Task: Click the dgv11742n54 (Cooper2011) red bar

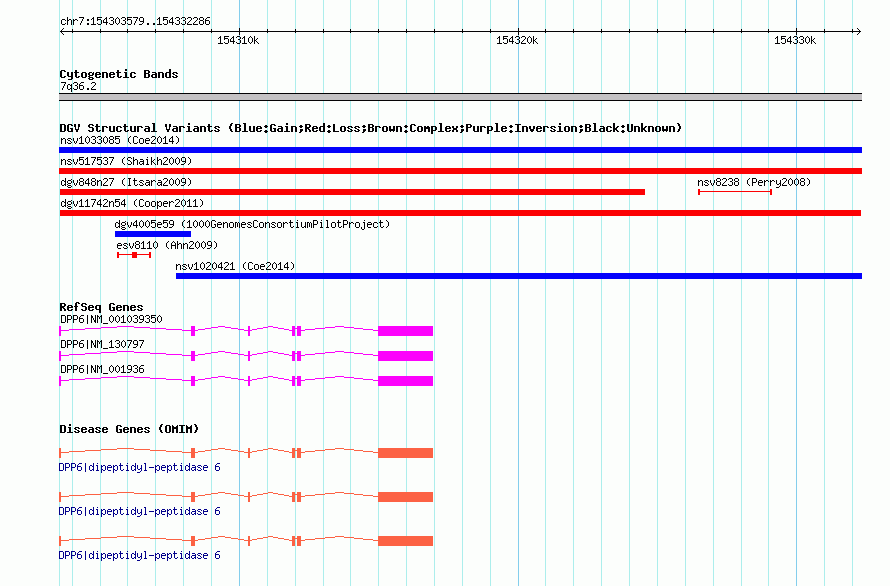Action: 460,213
